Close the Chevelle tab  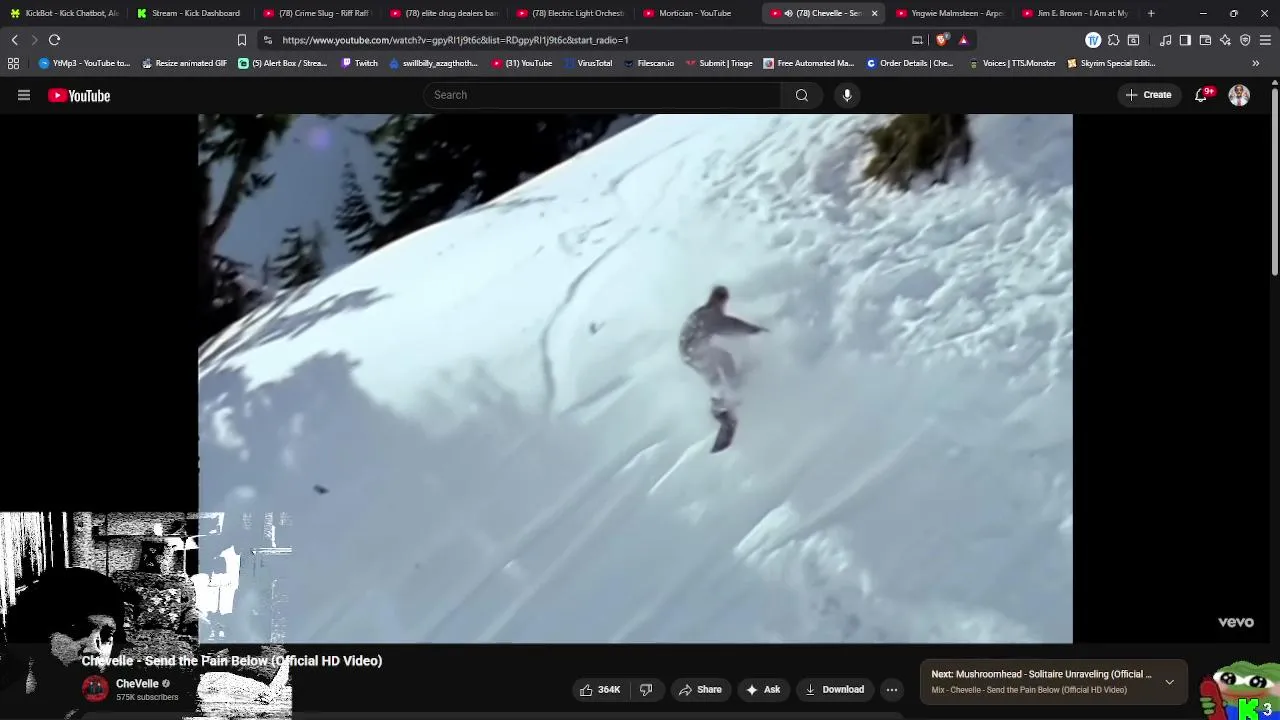coord(874,13)
